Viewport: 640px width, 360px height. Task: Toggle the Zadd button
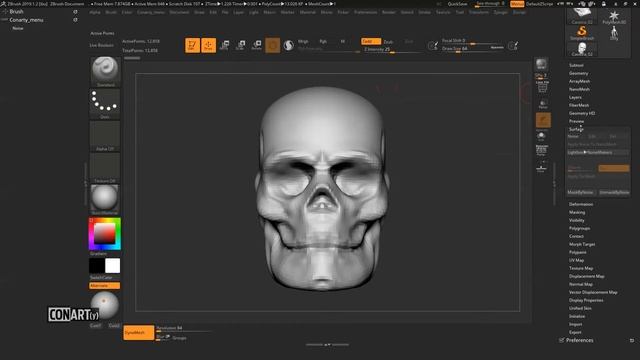point(371,41)
